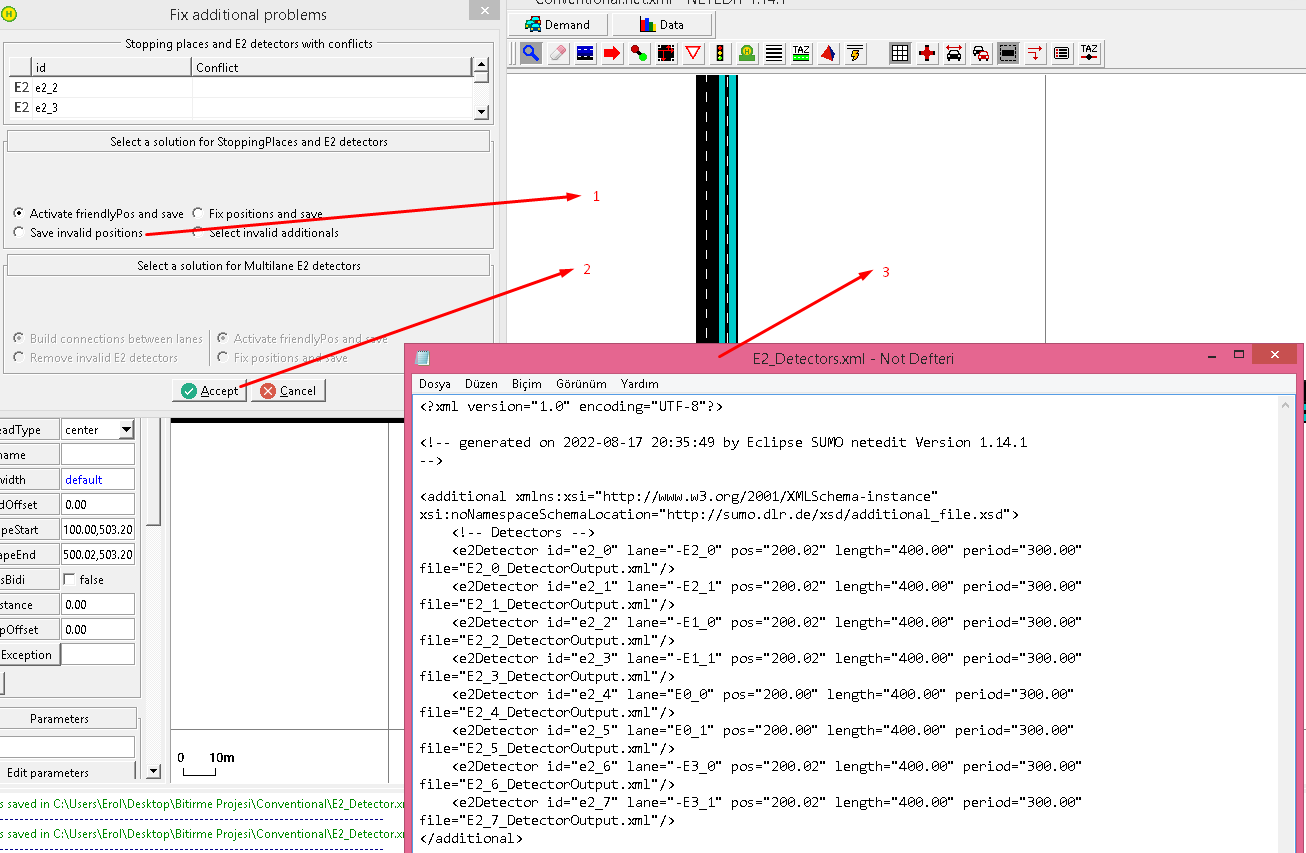Viewport: 1306px width, 853px height.
Task: Open Düzen menu in Notepad
Action: 481,384
